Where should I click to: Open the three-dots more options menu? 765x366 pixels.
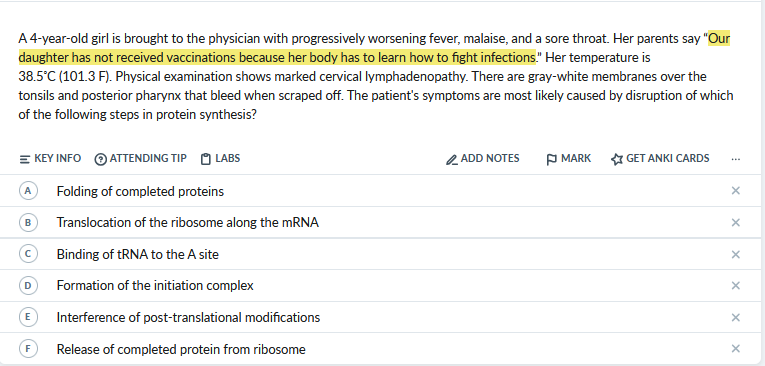(736, 159)
